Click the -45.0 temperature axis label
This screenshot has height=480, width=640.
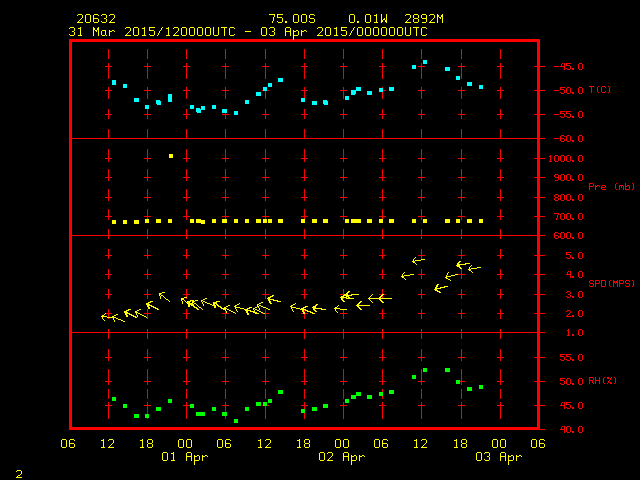coord(568,67)
